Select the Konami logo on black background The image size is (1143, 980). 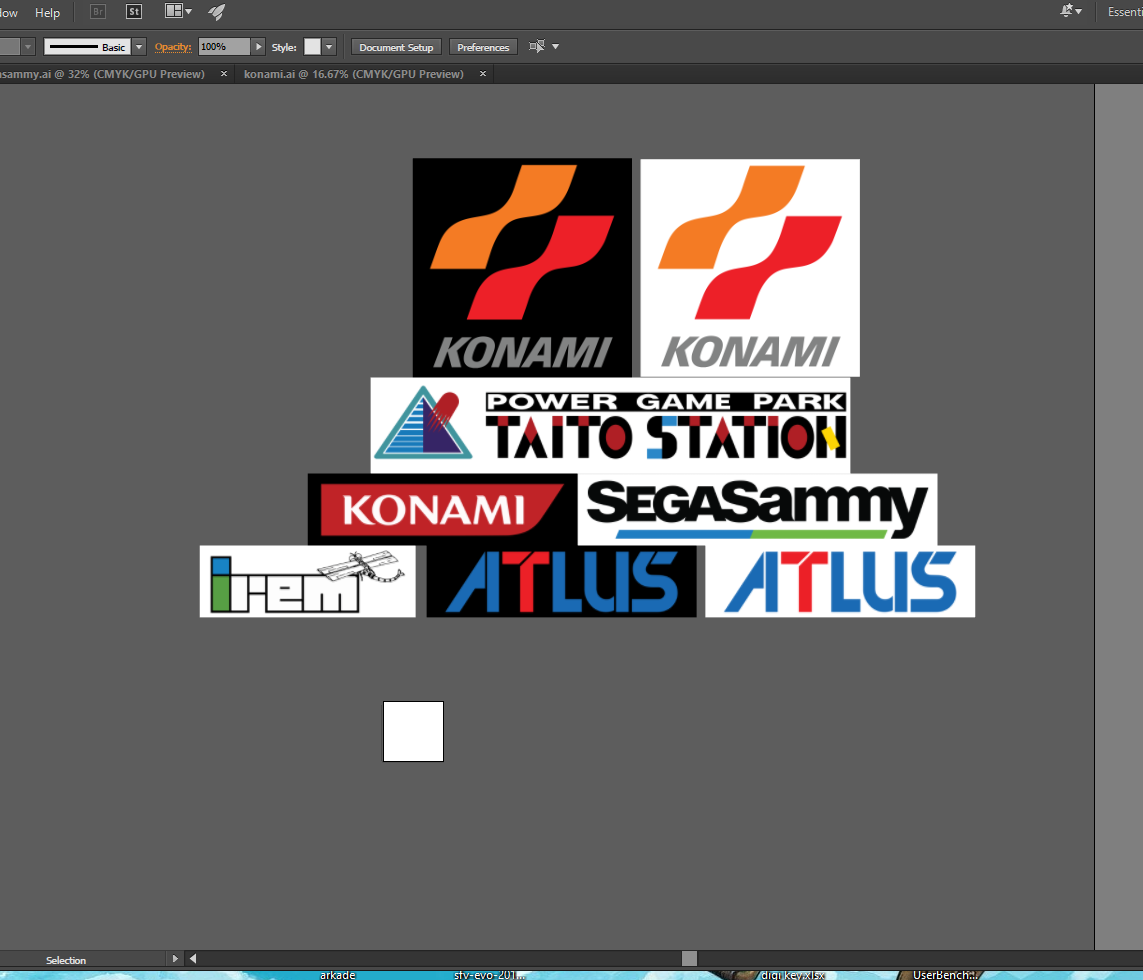522,268
